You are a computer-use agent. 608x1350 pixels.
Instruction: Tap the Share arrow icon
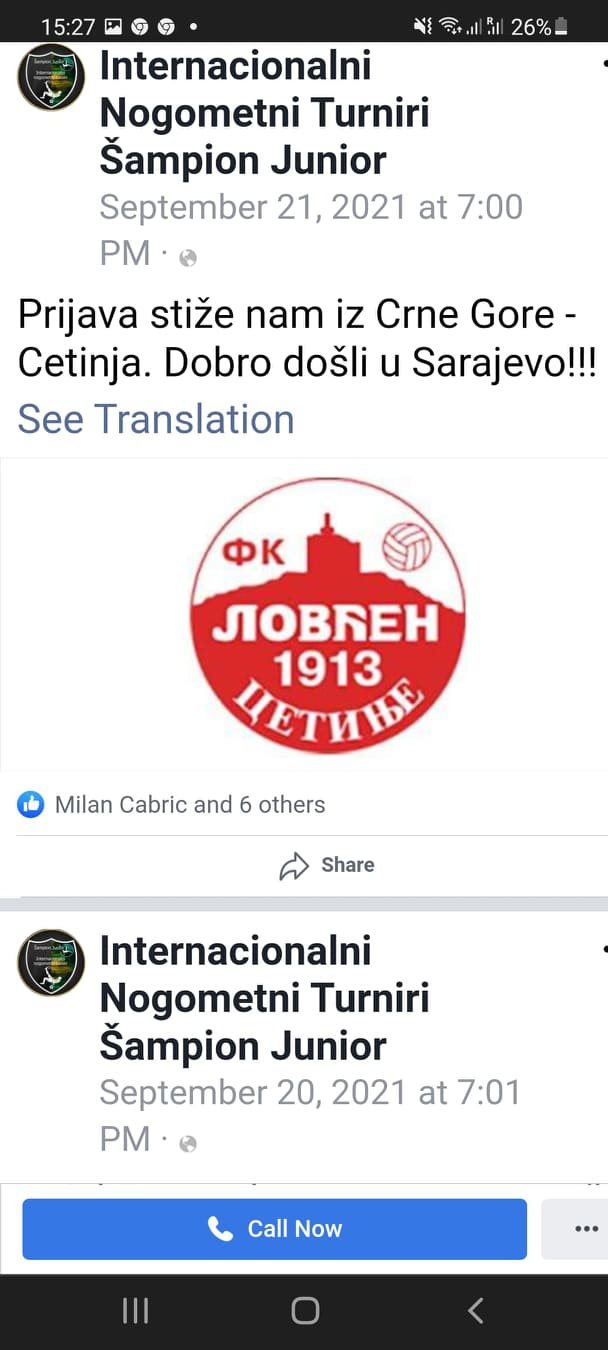(294, 865)
